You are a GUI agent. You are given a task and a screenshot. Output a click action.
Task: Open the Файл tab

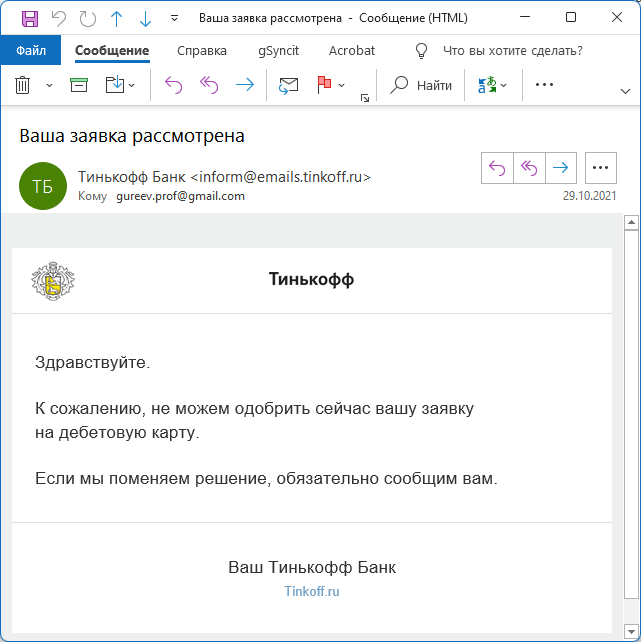point(31,50)
